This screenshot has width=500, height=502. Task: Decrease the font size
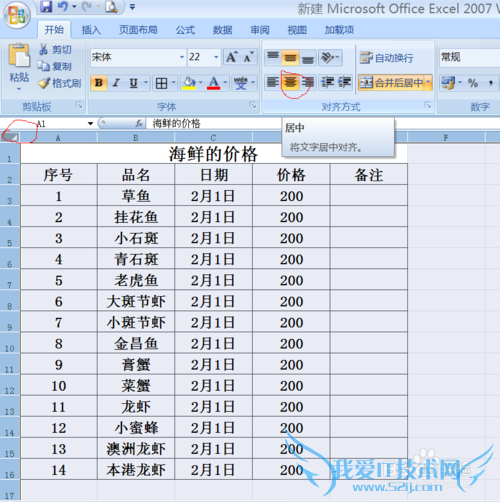248,57
